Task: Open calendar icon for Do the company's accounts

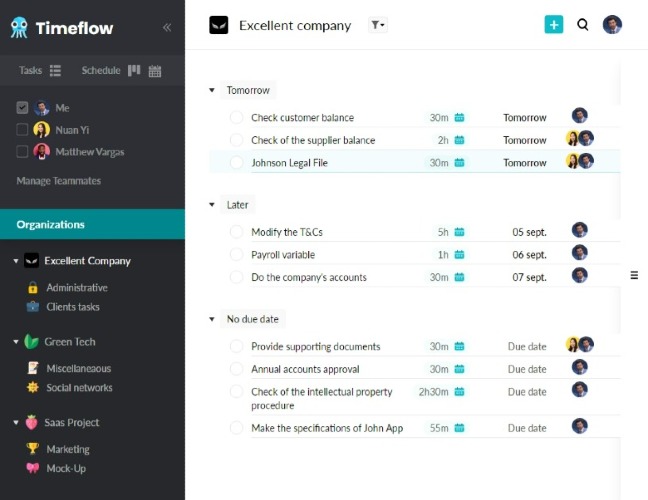Action: (459, 277)
